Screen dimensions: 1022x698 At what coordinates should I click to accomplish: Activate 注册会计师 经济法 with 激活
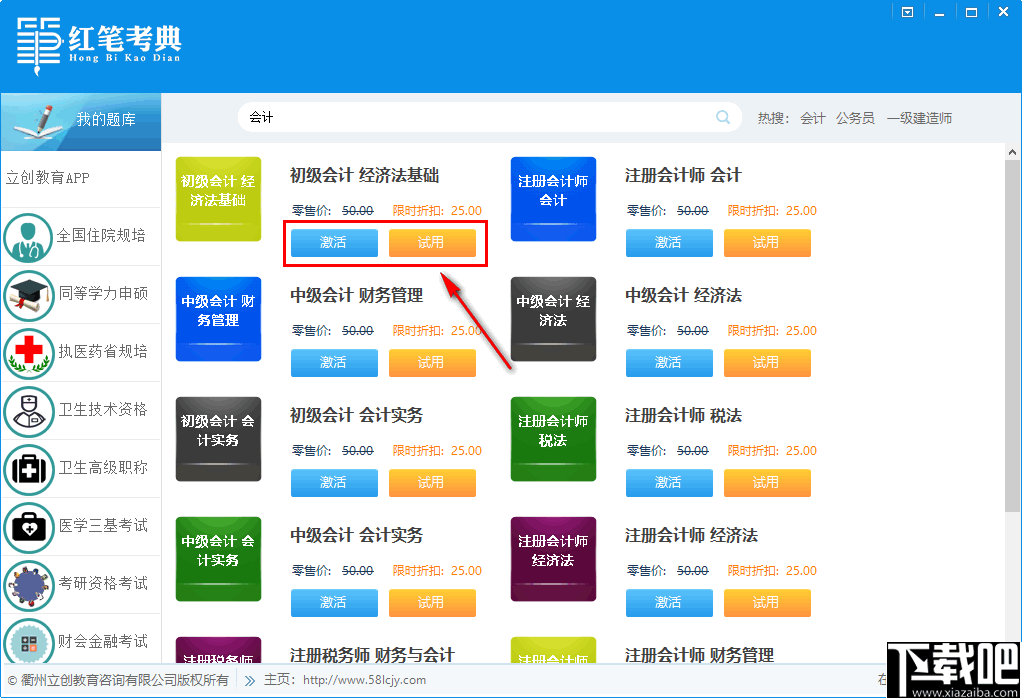[669, 602]
